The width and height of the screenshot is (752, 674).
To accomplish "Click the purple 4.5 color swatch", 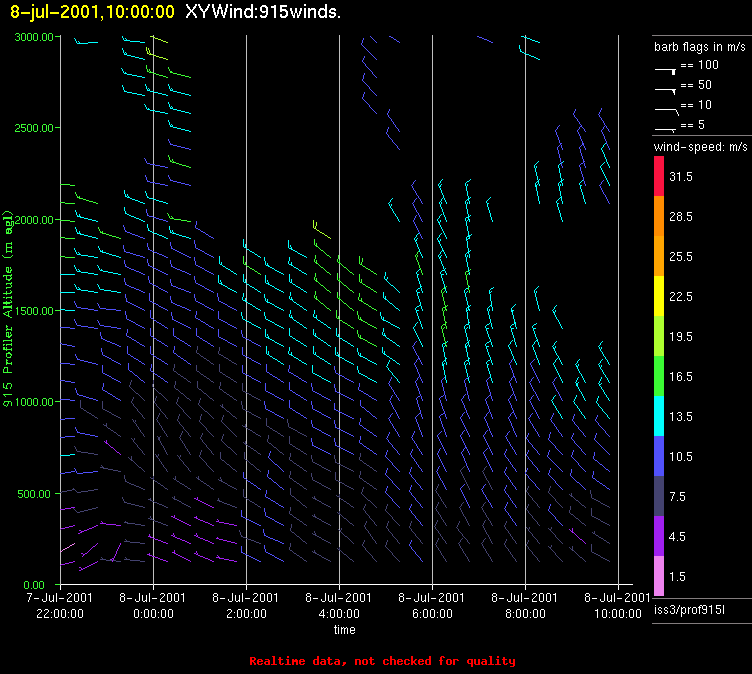I will click(x=659, y=536).
